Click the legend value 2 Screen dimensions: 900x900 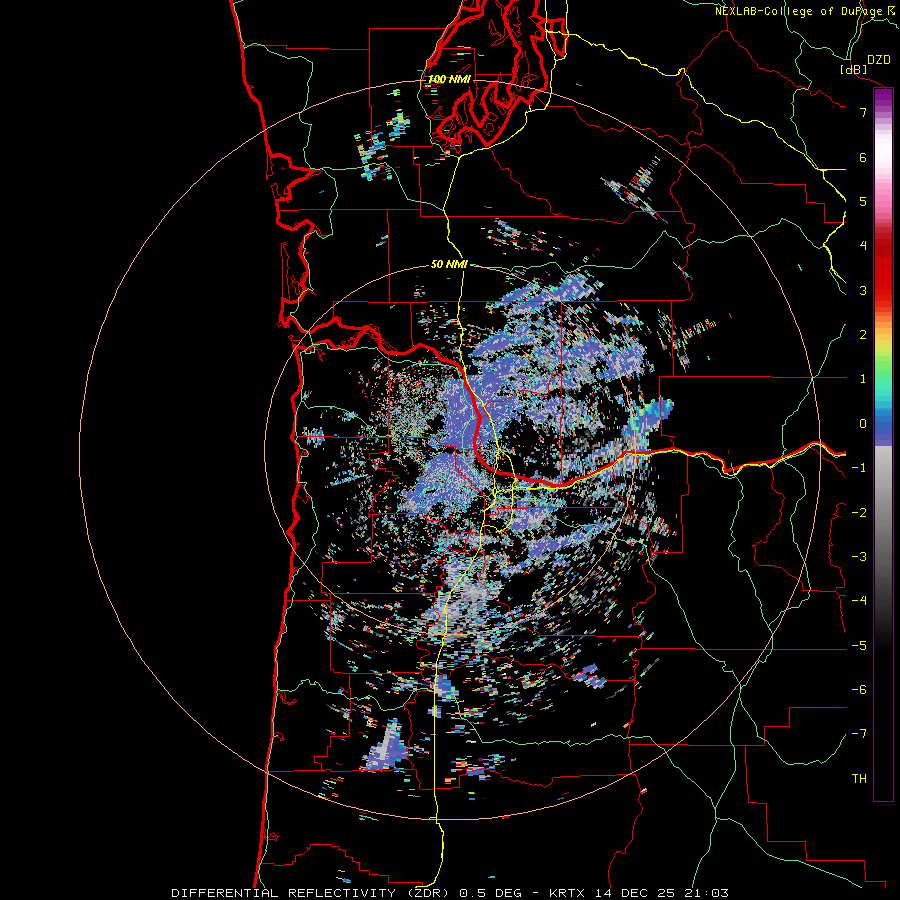[x=863, y=335]
